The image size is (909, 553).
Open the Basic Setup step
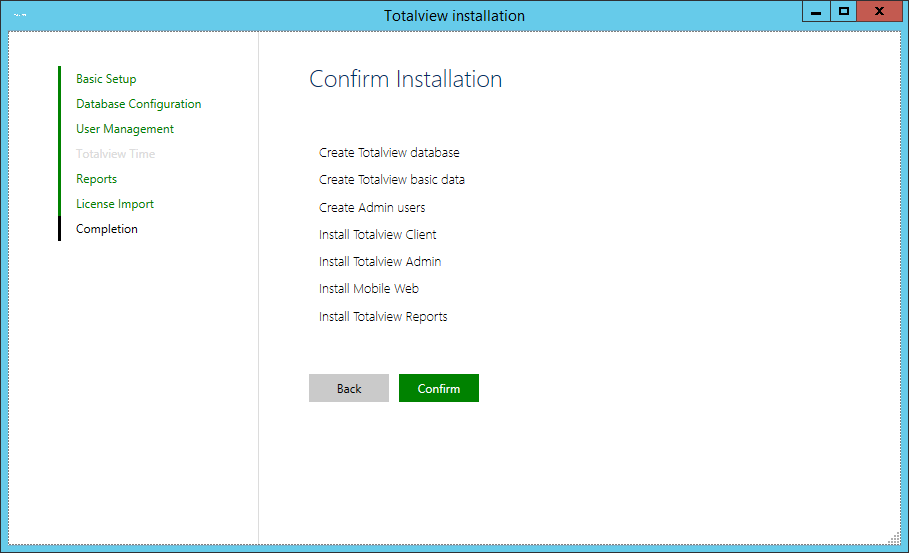coord(106,79)
